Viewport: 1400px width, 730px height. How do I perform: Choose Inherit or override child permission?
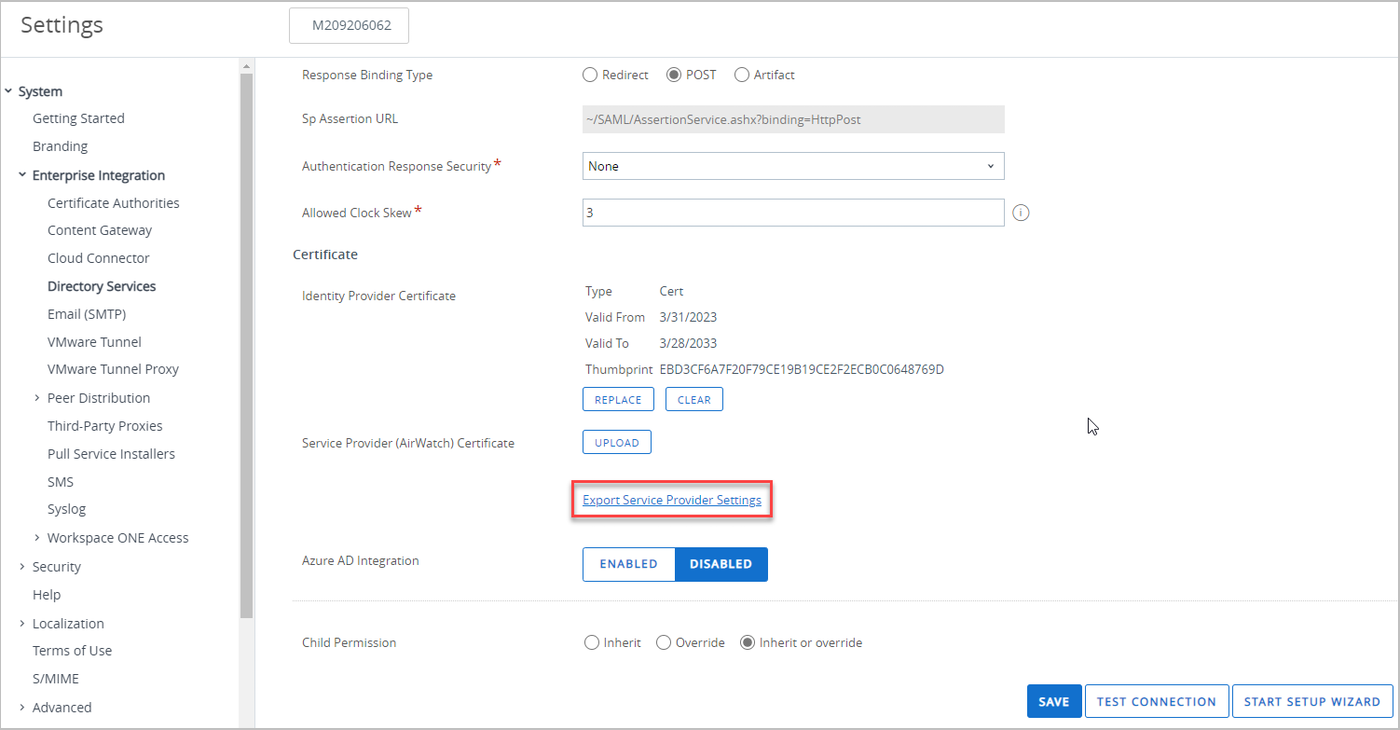click(747, 643)
